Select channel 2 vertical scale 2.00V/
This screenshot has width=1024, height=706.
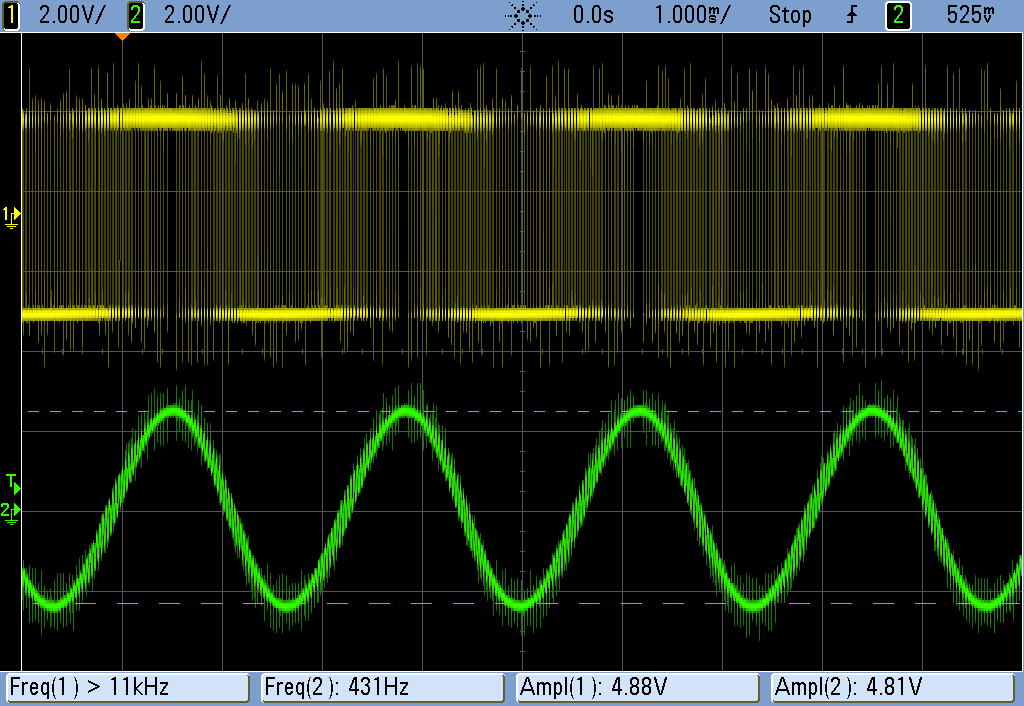(x=195, y=15)
